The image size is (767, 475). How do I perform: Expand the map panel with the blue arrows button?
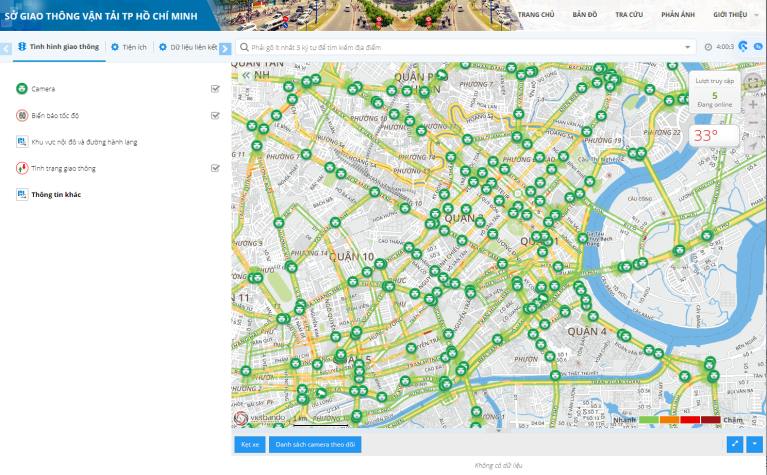click(736, 444)
